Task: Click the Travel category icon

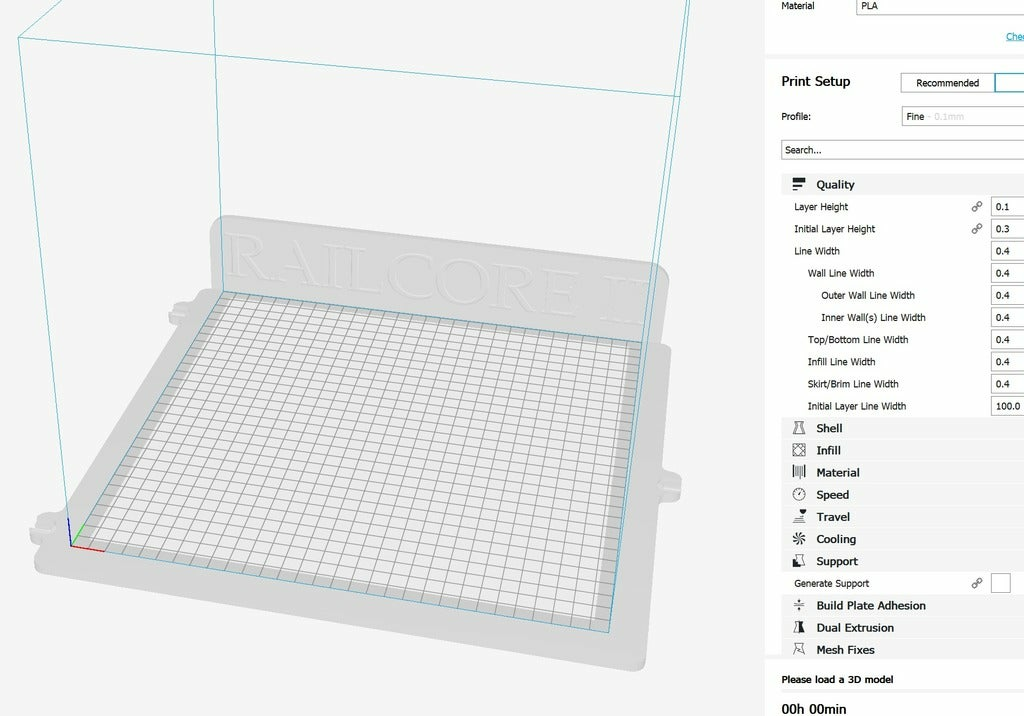Action: pos(799,517)
